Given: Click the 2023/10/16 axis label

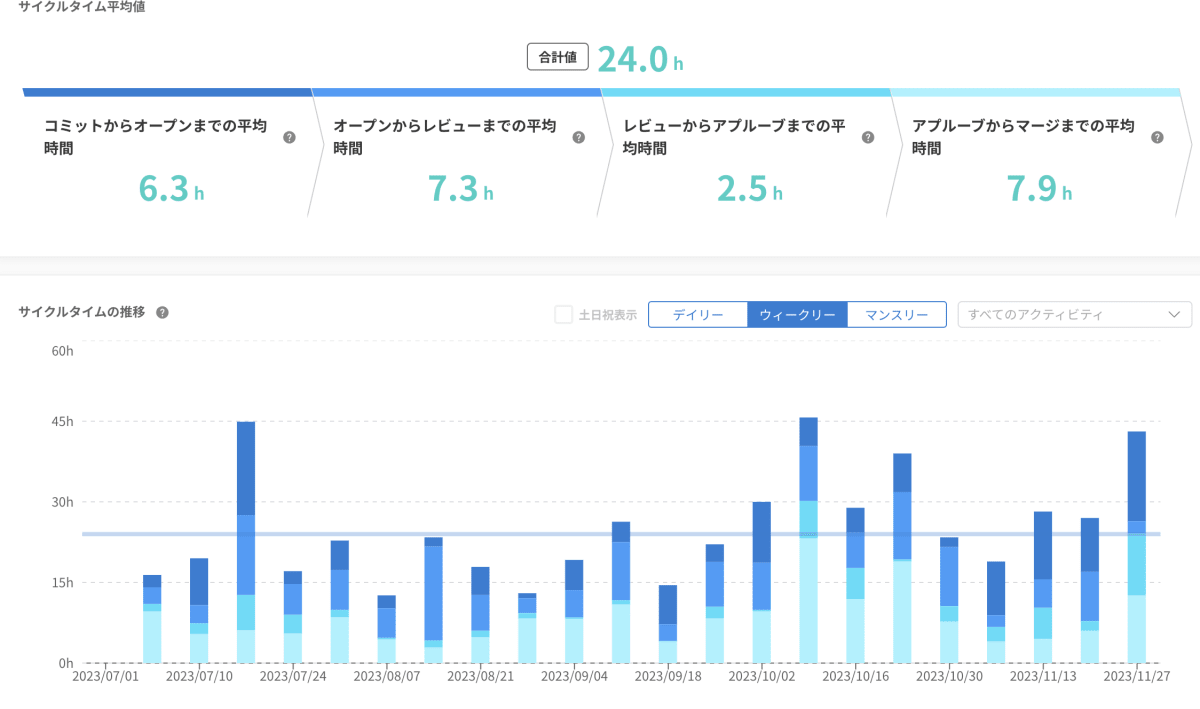Looking at the screenshot, I should click(854, 676).
